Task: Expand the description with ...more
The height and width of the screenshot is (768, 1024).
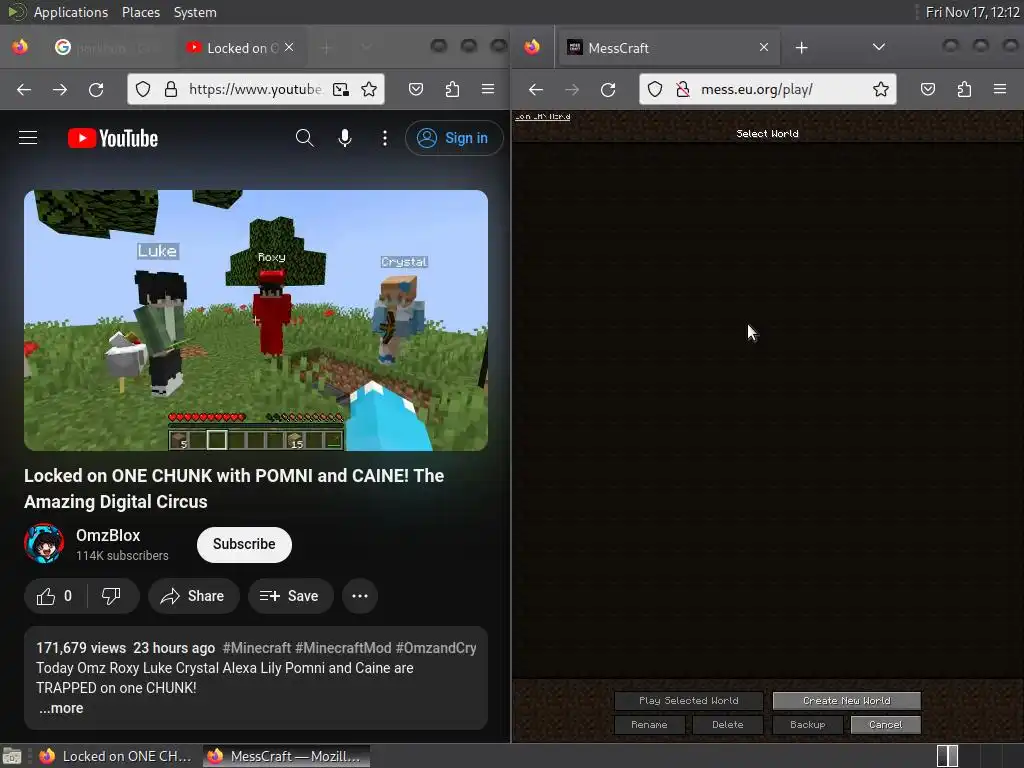Action: pos(61,708)
